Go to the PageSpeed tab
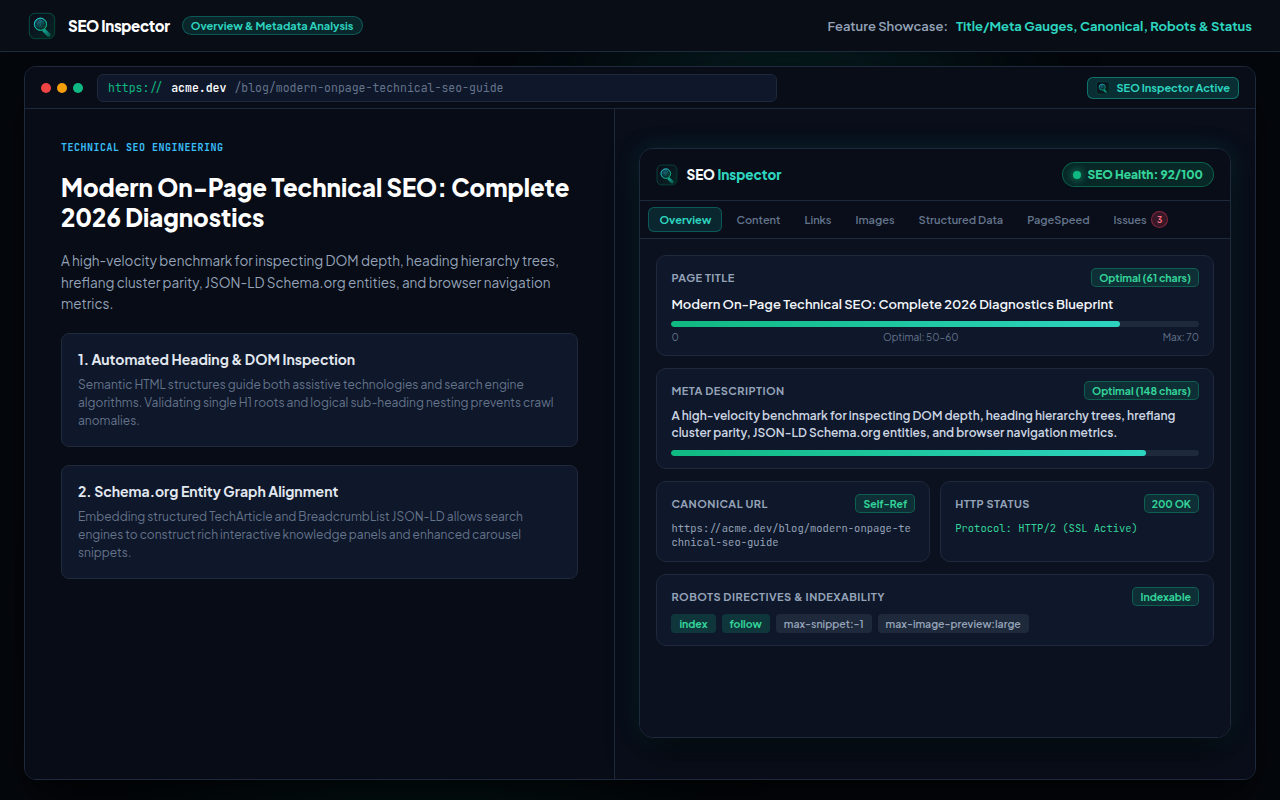The image size is (1280, 800). point(1058,220)
